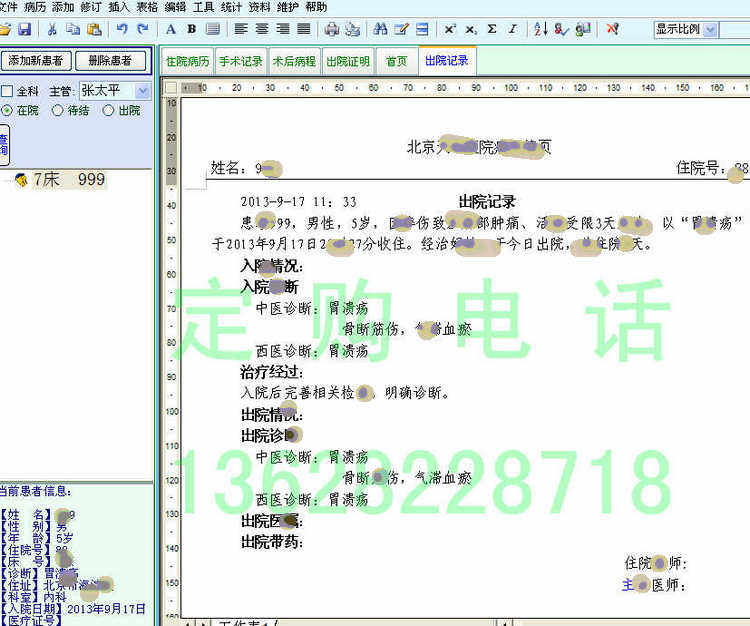
Task: Click the 添加新患者 button
Action: [36, 61]
